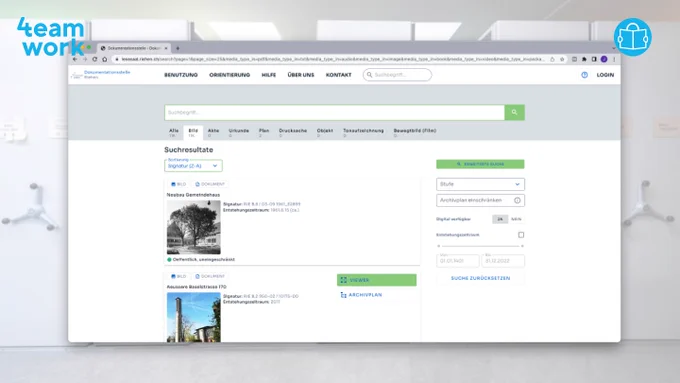Viewport: 680px width, 383px height.
Task: Click the Archivplan einschränken field
Action: pyautogui.click(x=480, y=200)
